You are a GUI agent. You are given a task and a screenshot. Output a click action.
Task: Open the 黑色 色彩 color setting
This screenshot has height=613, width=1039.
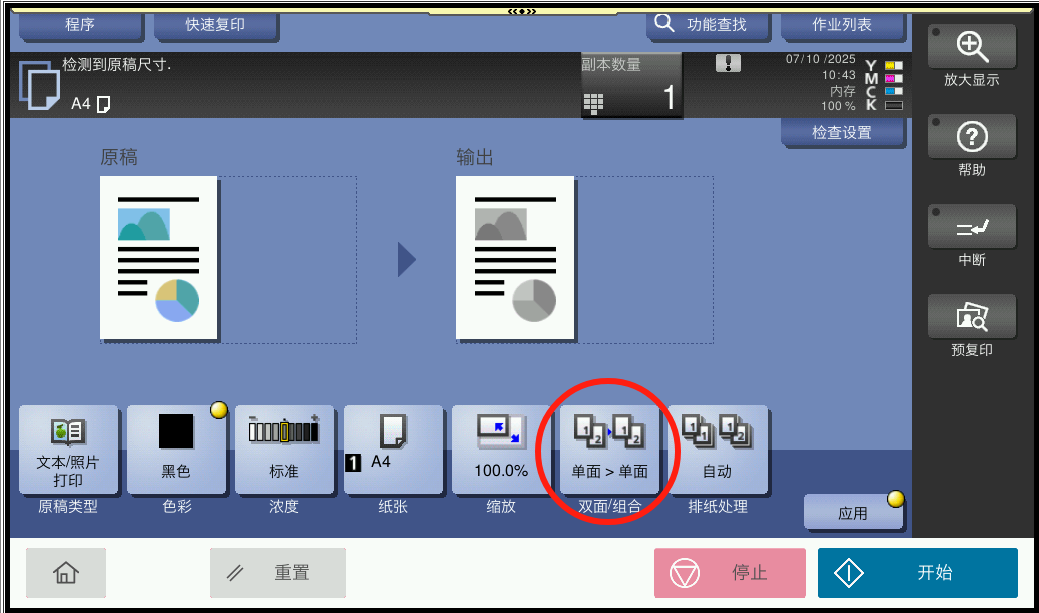176,450
